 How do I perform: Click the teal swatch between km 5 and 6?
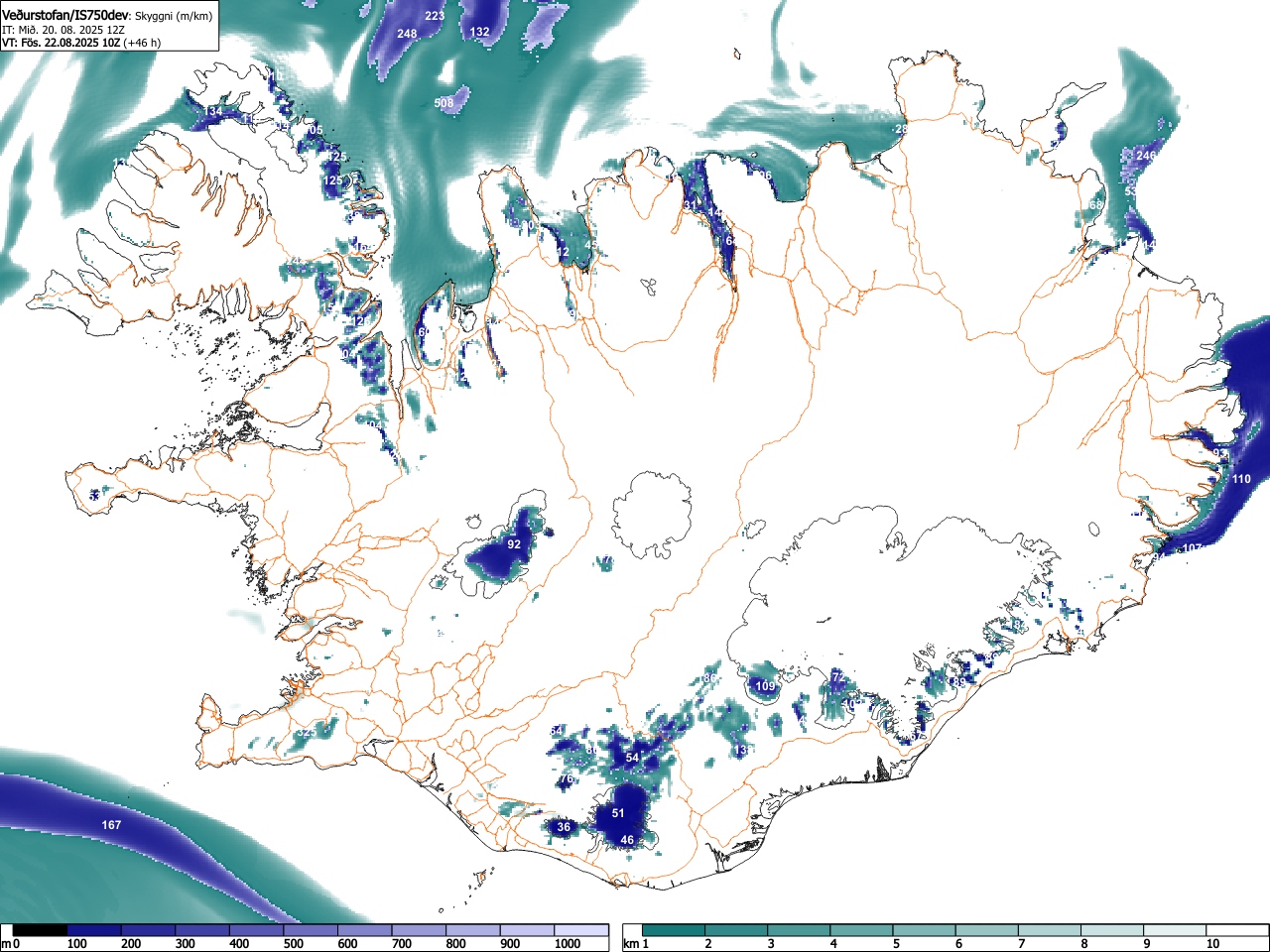click(925, 930)
